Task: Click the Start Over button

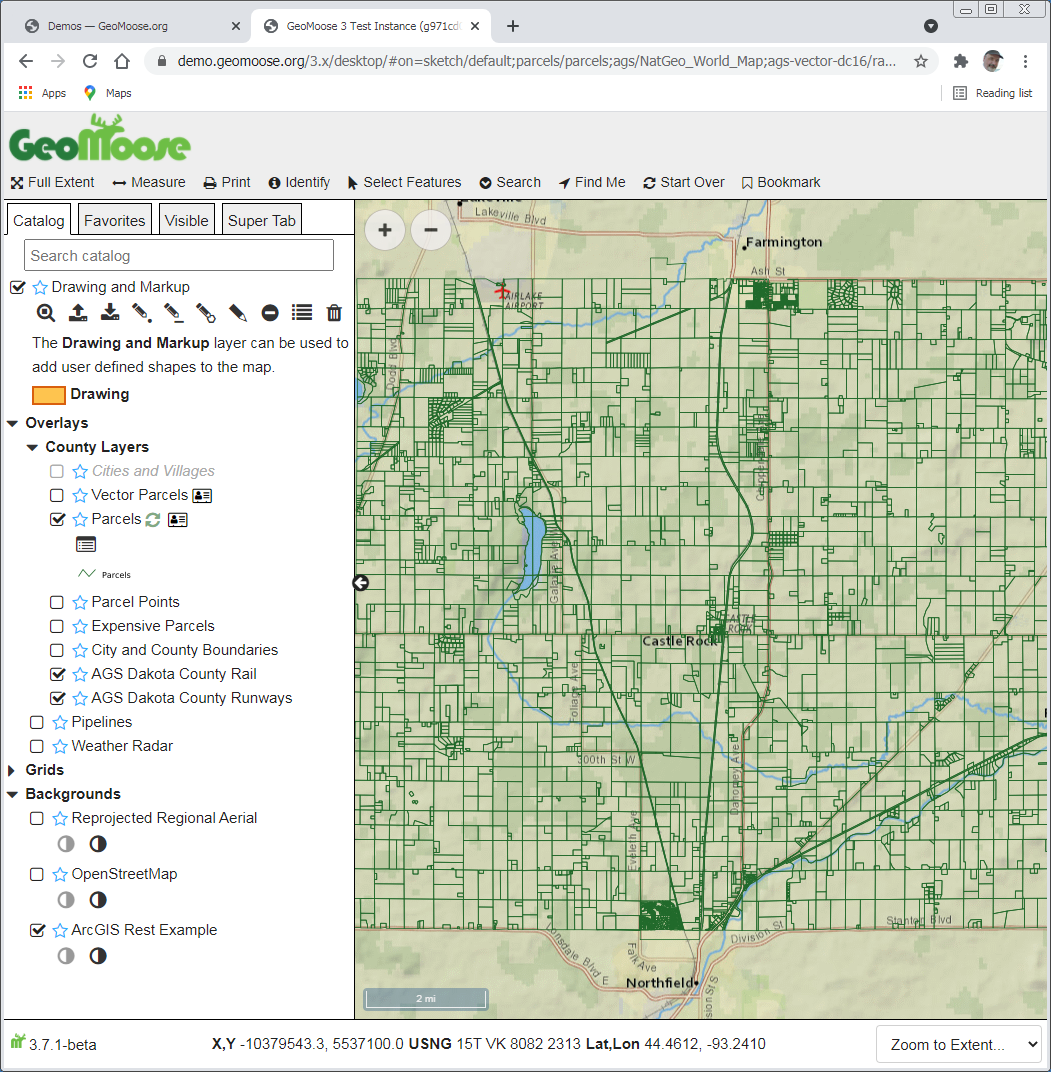Action: click(x=684, y=183)
